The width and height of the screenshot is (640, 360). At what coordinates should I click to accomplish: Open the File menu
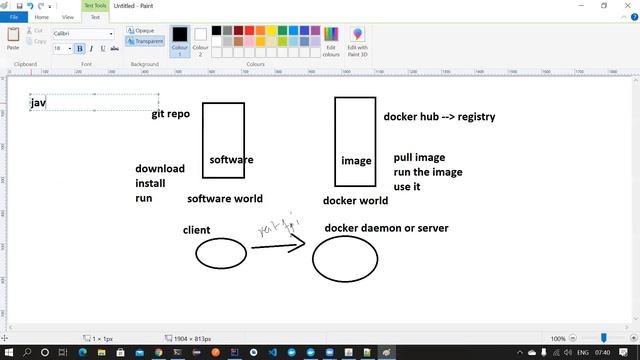click(x=14, y=17)
